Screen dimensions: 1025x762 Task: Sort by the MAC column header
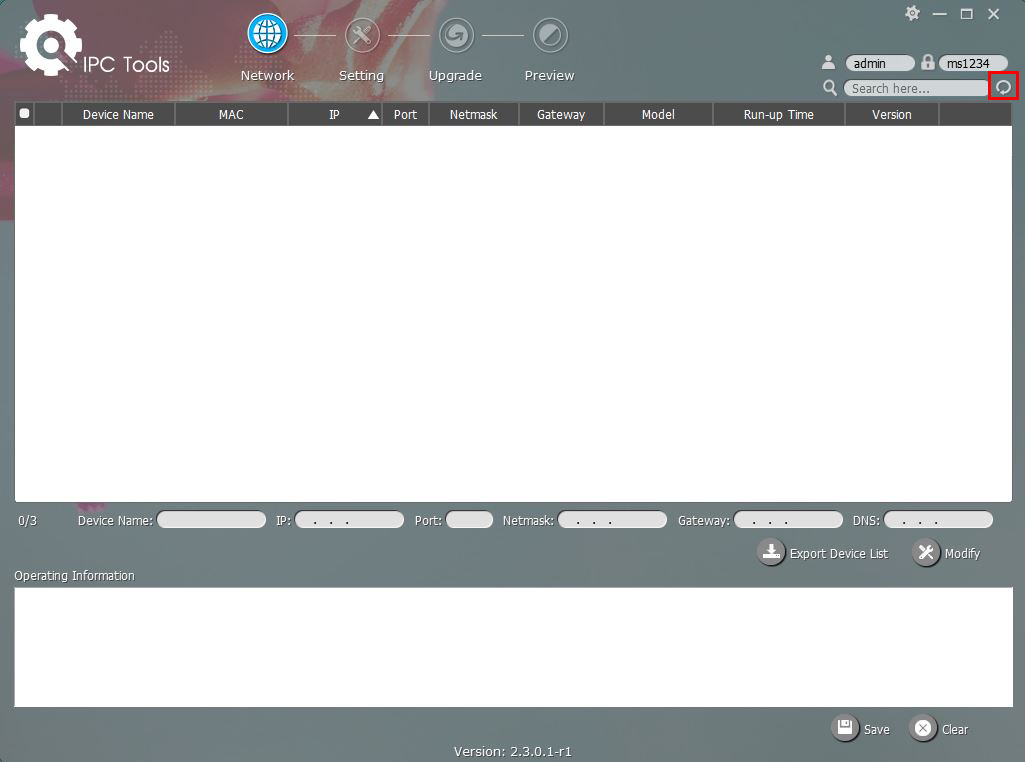coord(231,115)
